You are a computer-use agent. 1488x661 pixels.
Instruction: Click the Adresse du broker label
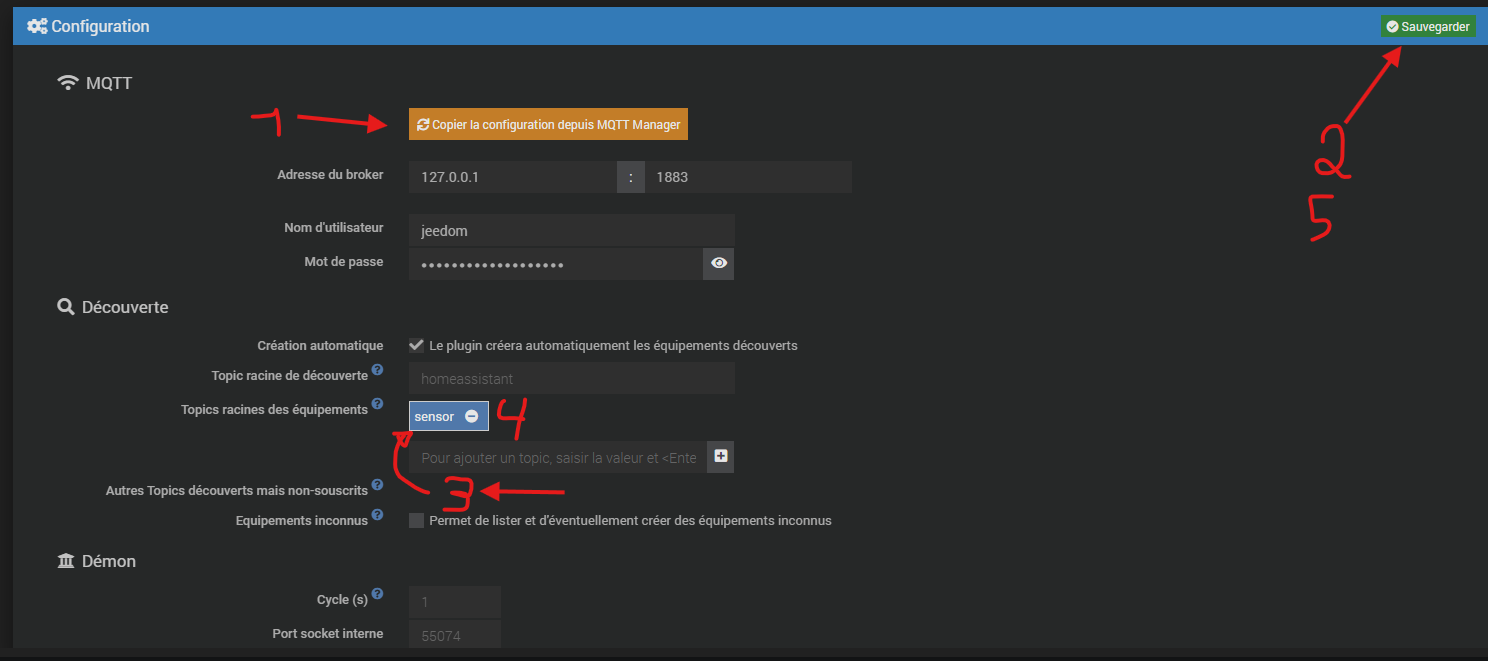coord(330,175)
